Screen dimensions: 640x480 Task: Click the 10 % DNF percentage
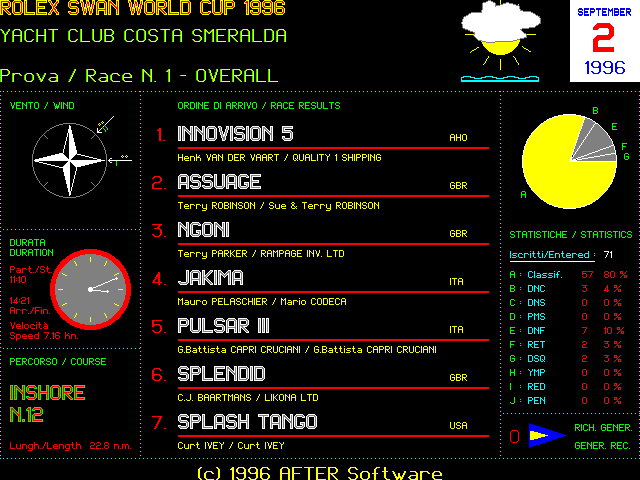(614, 331)
